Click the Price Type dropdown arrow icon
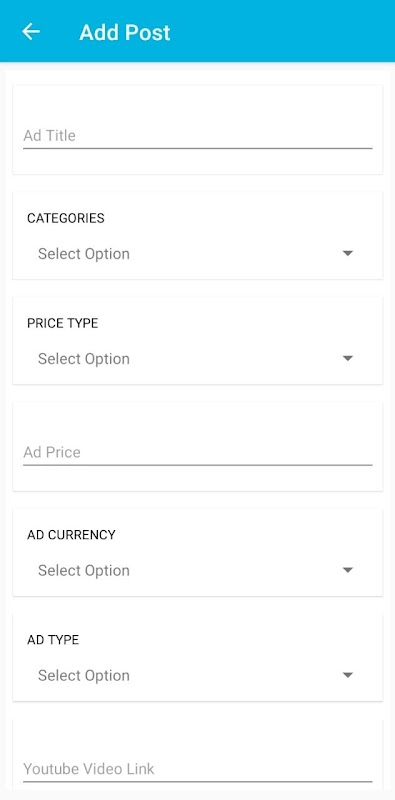 tap(348, 359)
